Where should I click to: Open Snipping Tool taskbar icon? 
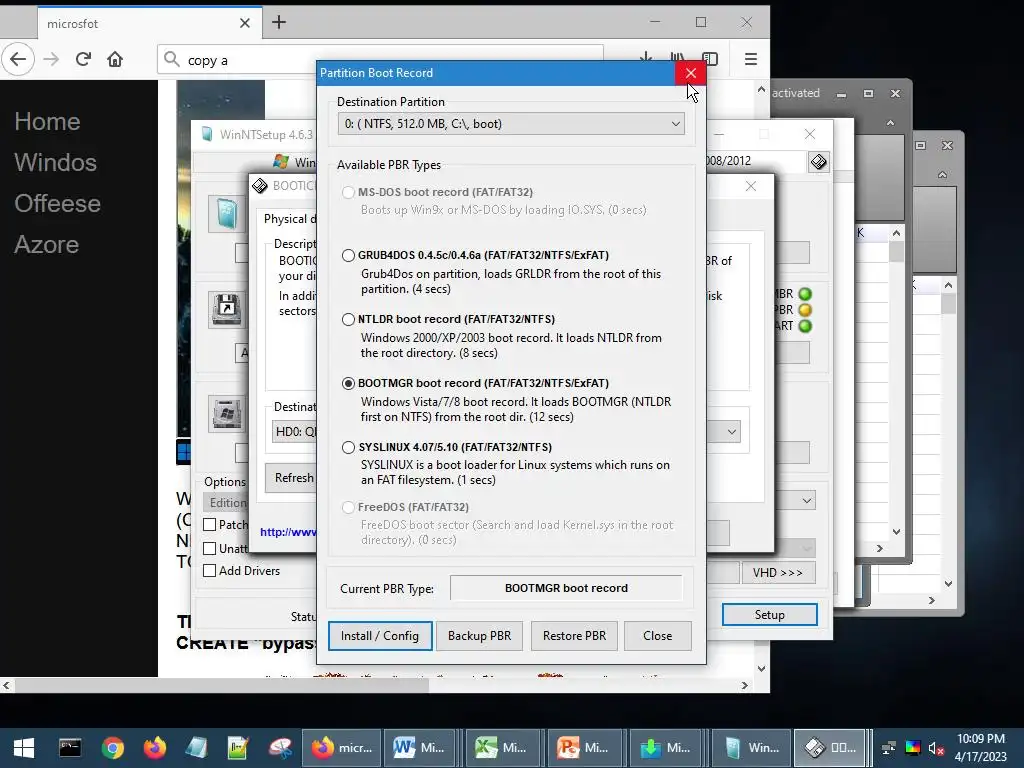pyautogui.click(x=280, y=748)
